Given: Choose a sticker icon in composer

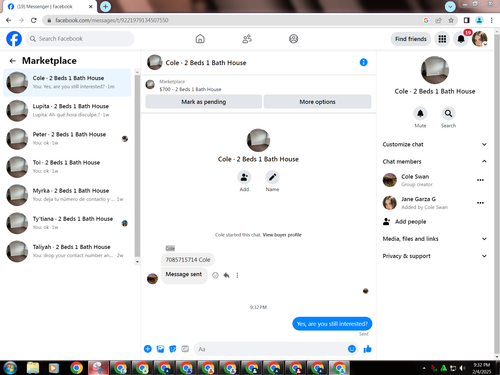Looking at the screenshot, I should coord(173,349).
